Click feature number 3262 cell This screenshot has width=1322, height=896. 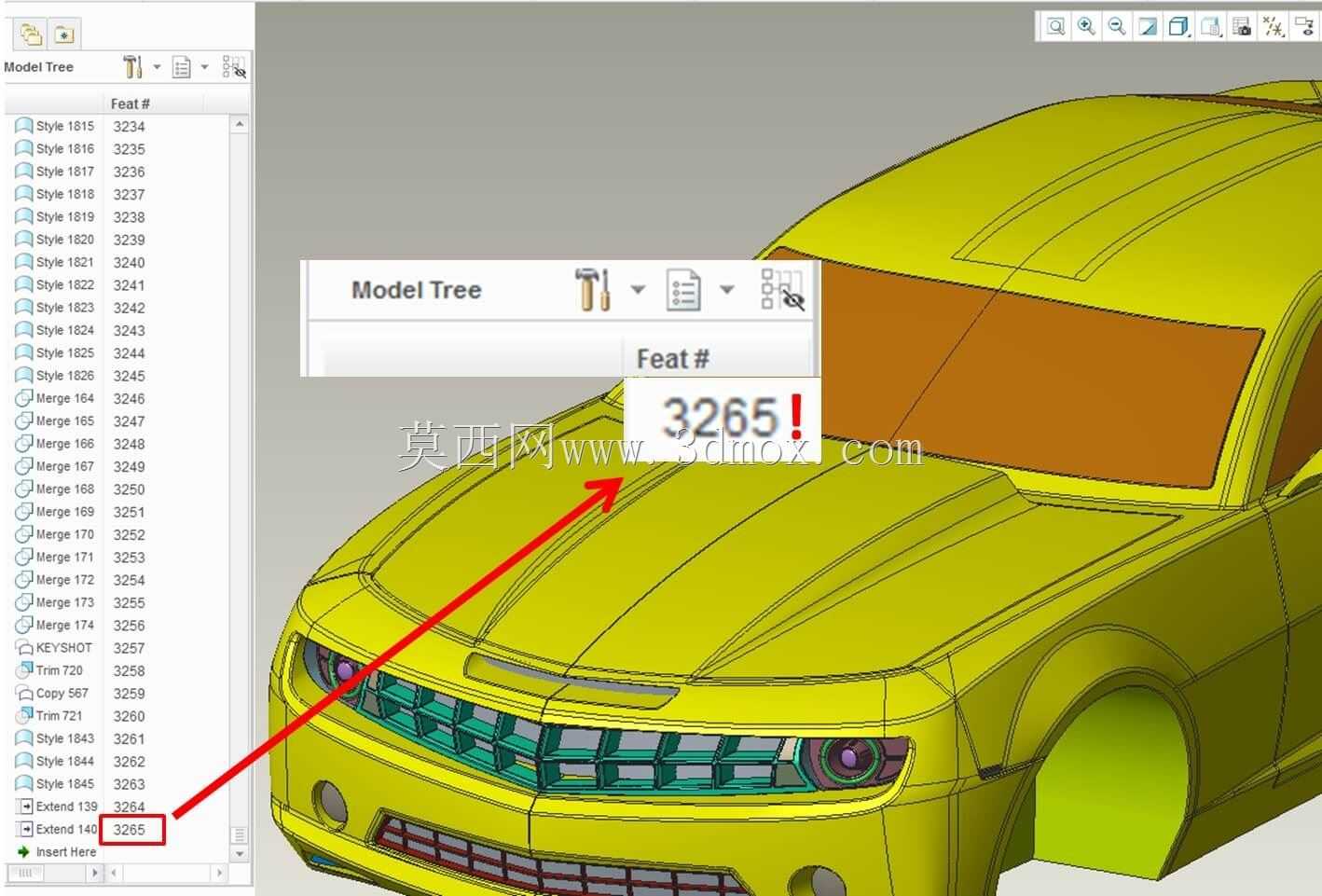click(130, 761)
